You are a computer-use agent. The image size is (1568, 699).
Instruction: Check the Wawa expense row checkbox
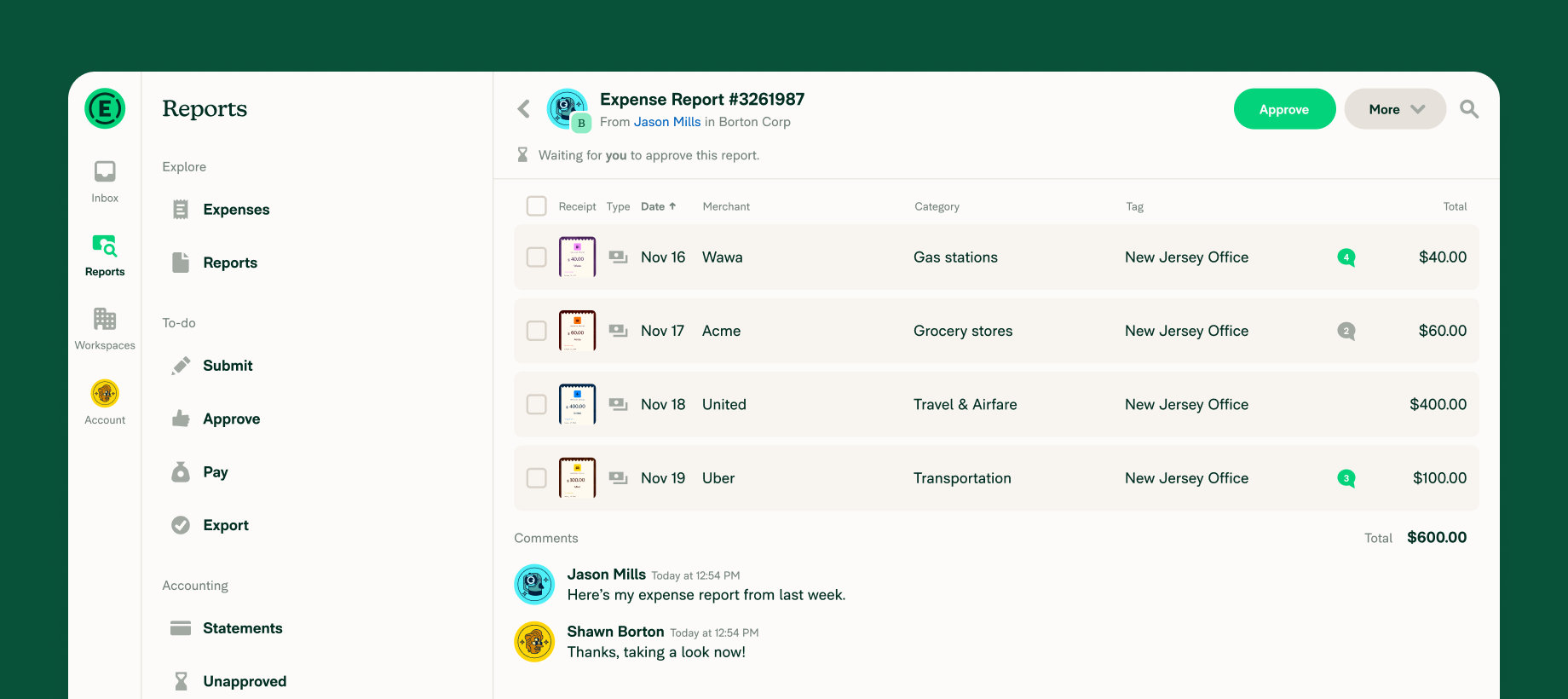[536, 257]
